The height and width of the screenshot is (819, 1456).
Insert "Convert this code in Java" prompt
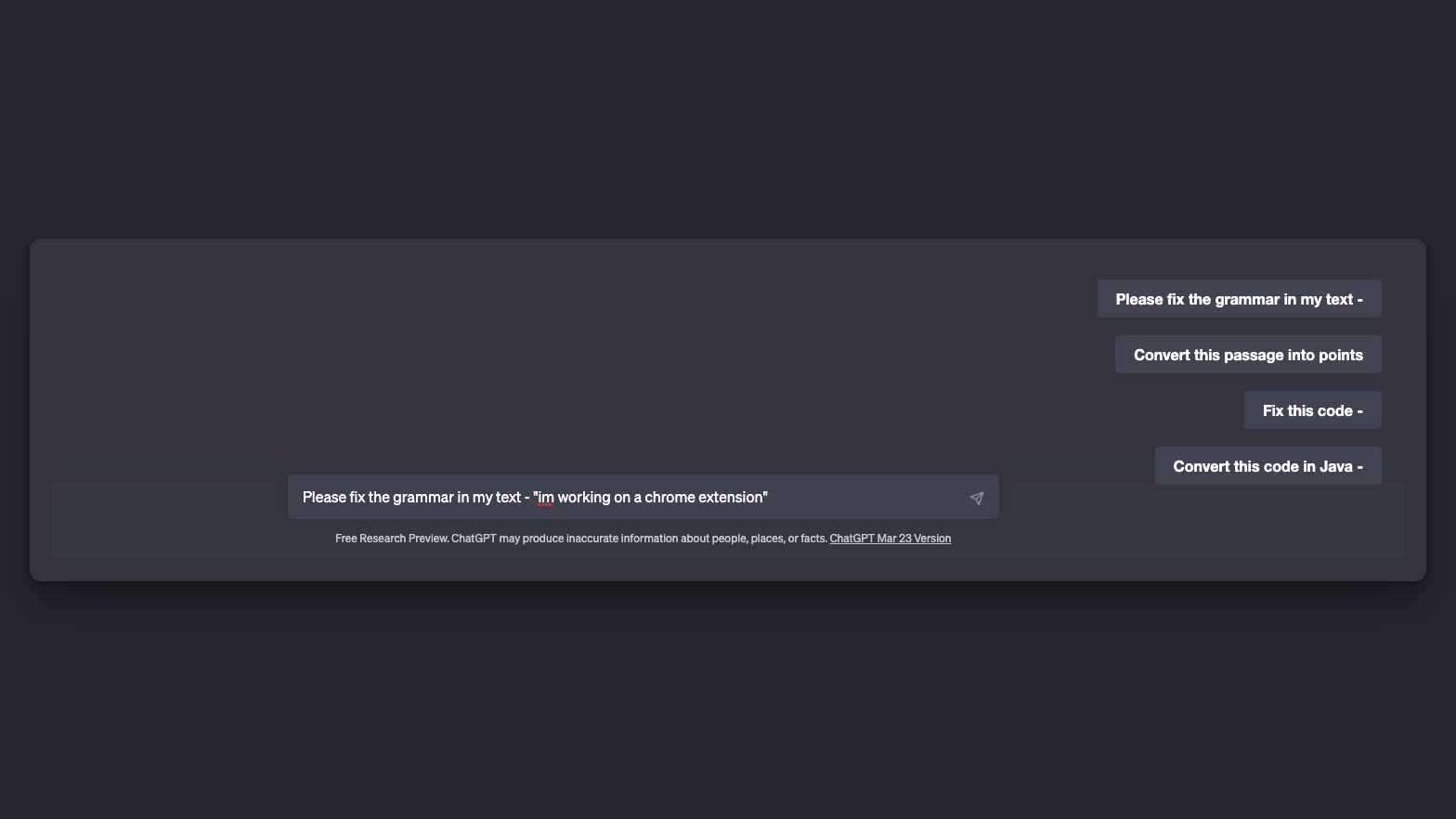pyautogui.click(x=1267, y=466)
